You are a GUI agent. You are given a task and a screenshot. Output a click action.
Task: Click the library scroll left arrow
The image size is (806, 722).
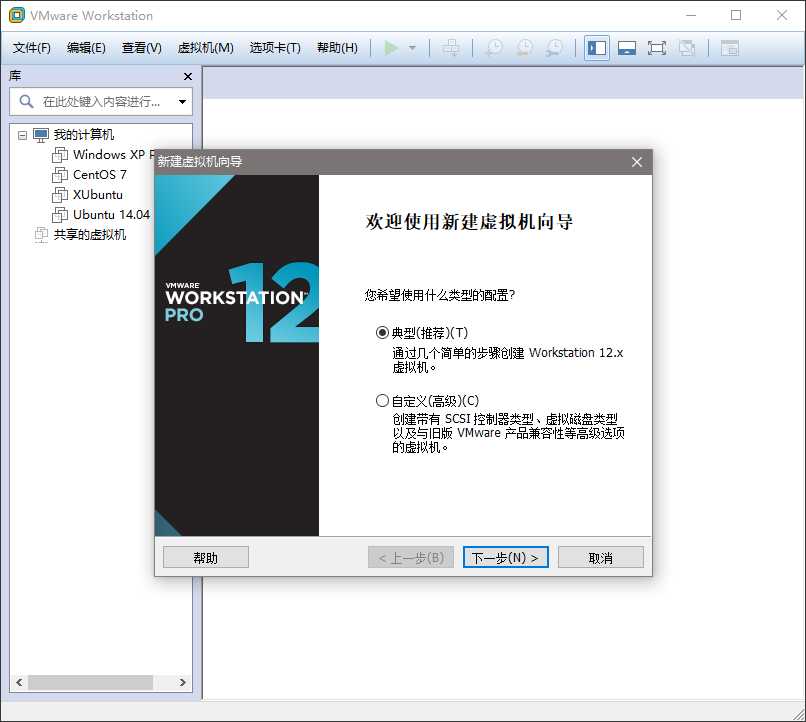coord(19,682)
